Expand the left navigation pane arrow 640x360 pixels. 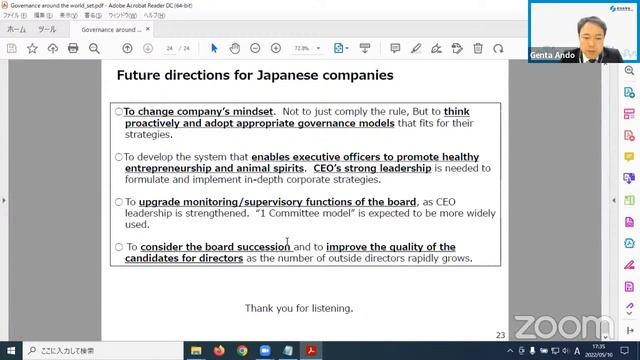click(x=4, y=200)
